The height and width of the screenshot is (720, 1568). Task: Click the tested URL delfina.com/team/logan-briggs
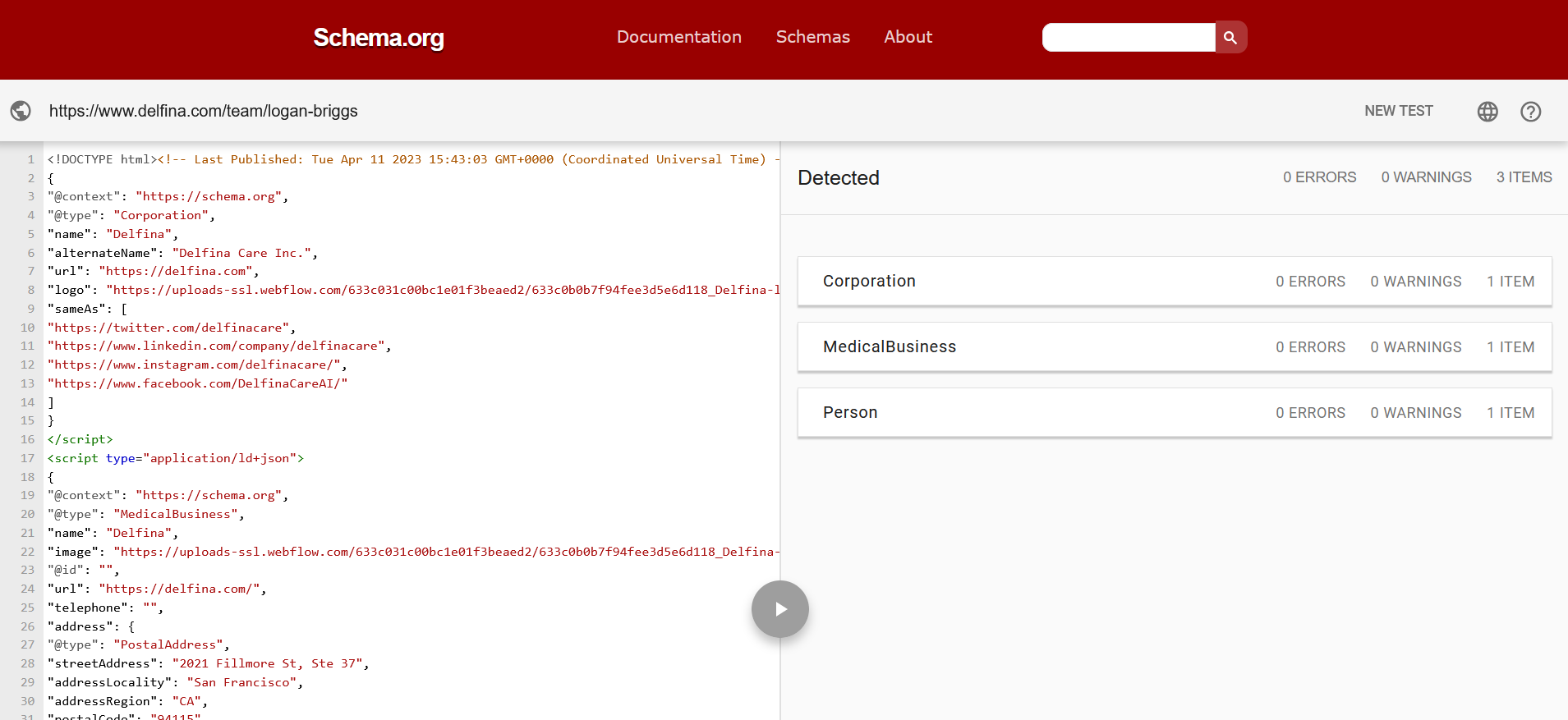click(x=204, y=111)
